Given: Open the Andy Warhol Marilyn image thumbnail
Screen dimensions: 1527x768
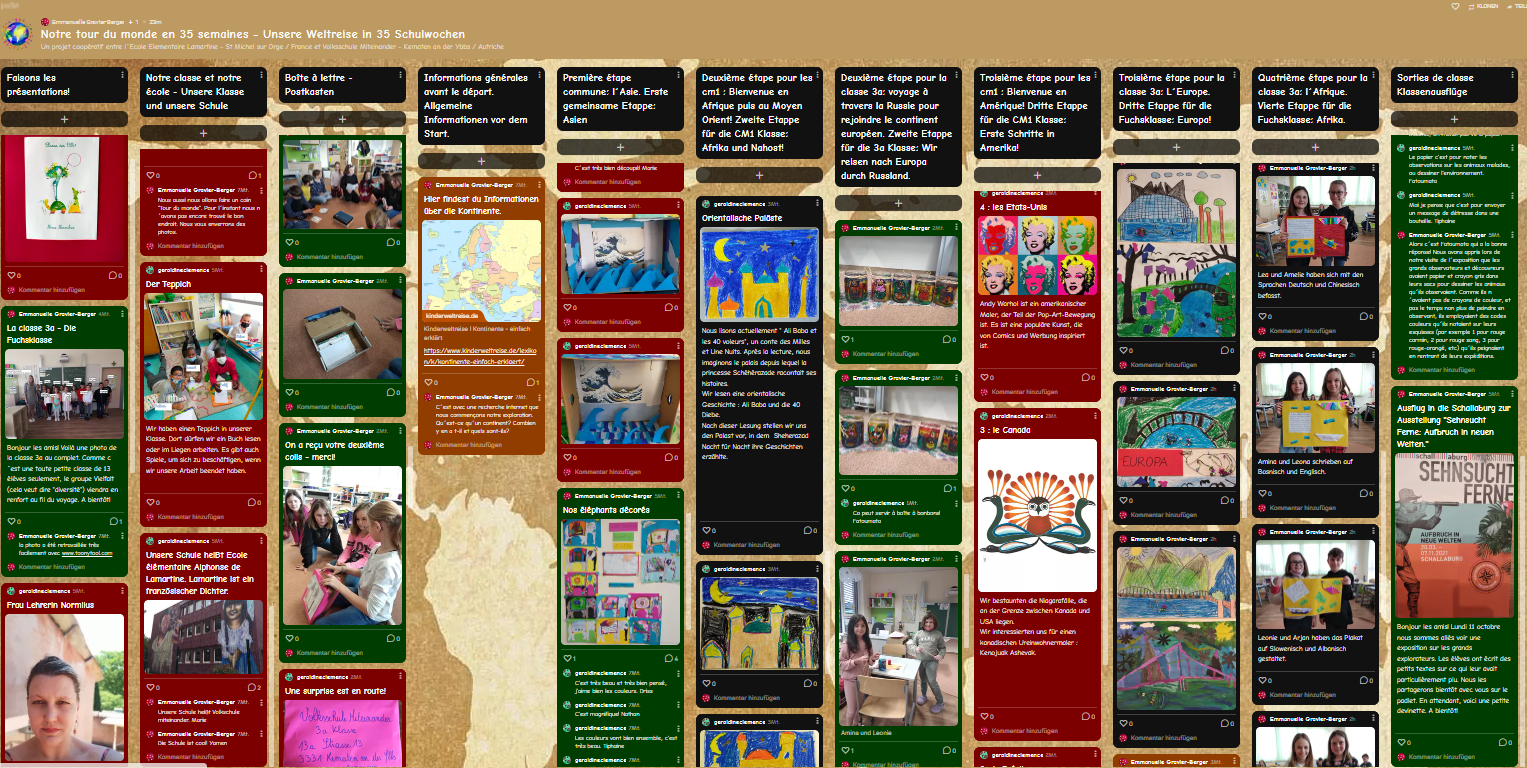Looking at the screenshot, I should click(1036, 255).
